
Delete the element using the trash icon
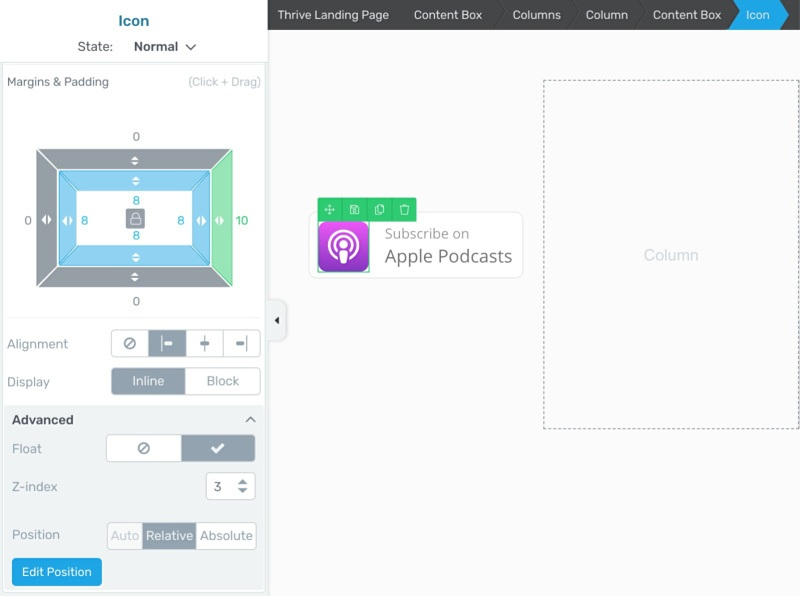point(404,210)
